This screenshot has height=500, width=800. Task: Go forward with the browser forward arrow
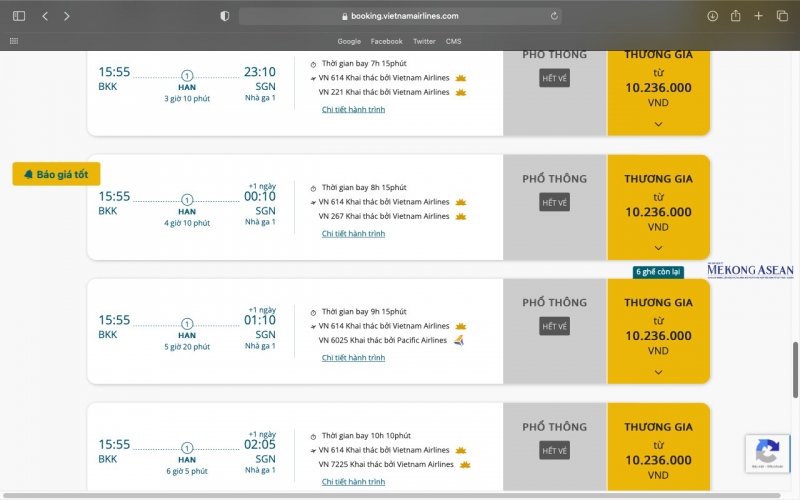click(67, 16)
